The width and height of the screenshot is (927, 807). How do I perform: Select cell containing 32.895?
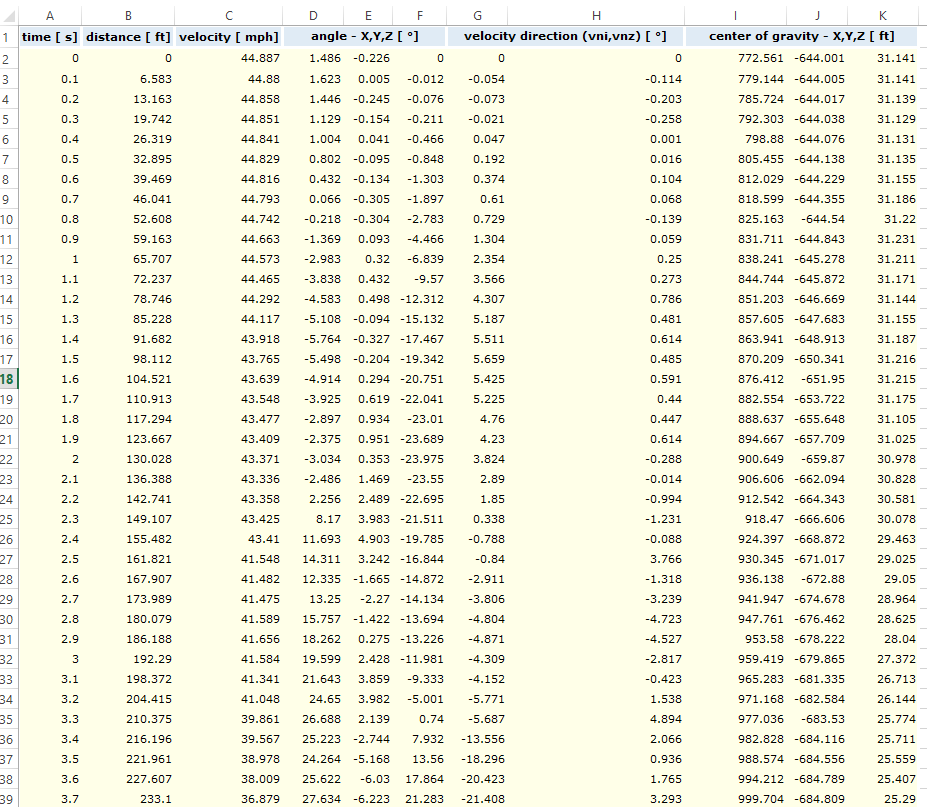pos(128,159)
